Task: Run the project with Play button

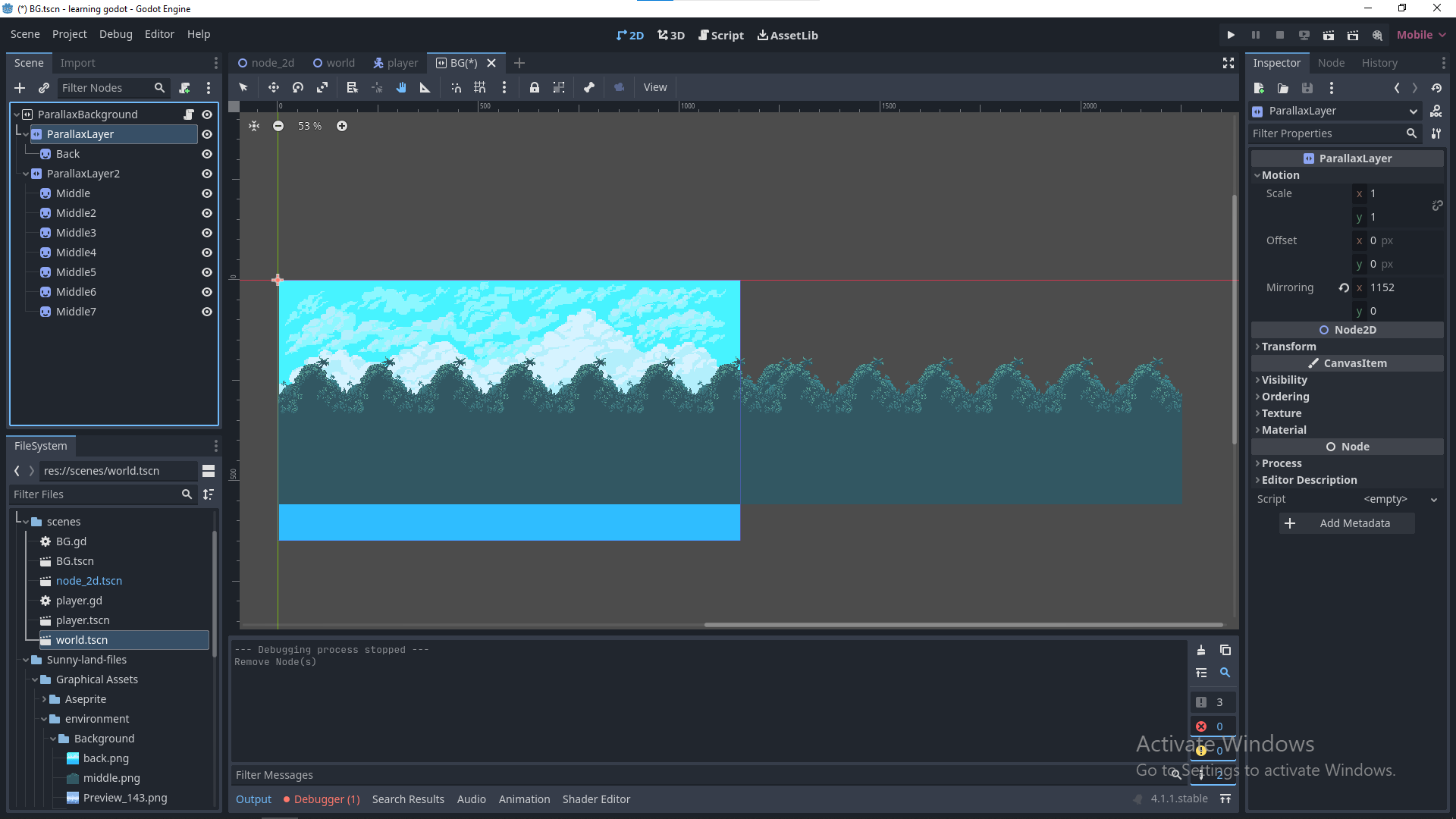Action: tap(1230, 35)
